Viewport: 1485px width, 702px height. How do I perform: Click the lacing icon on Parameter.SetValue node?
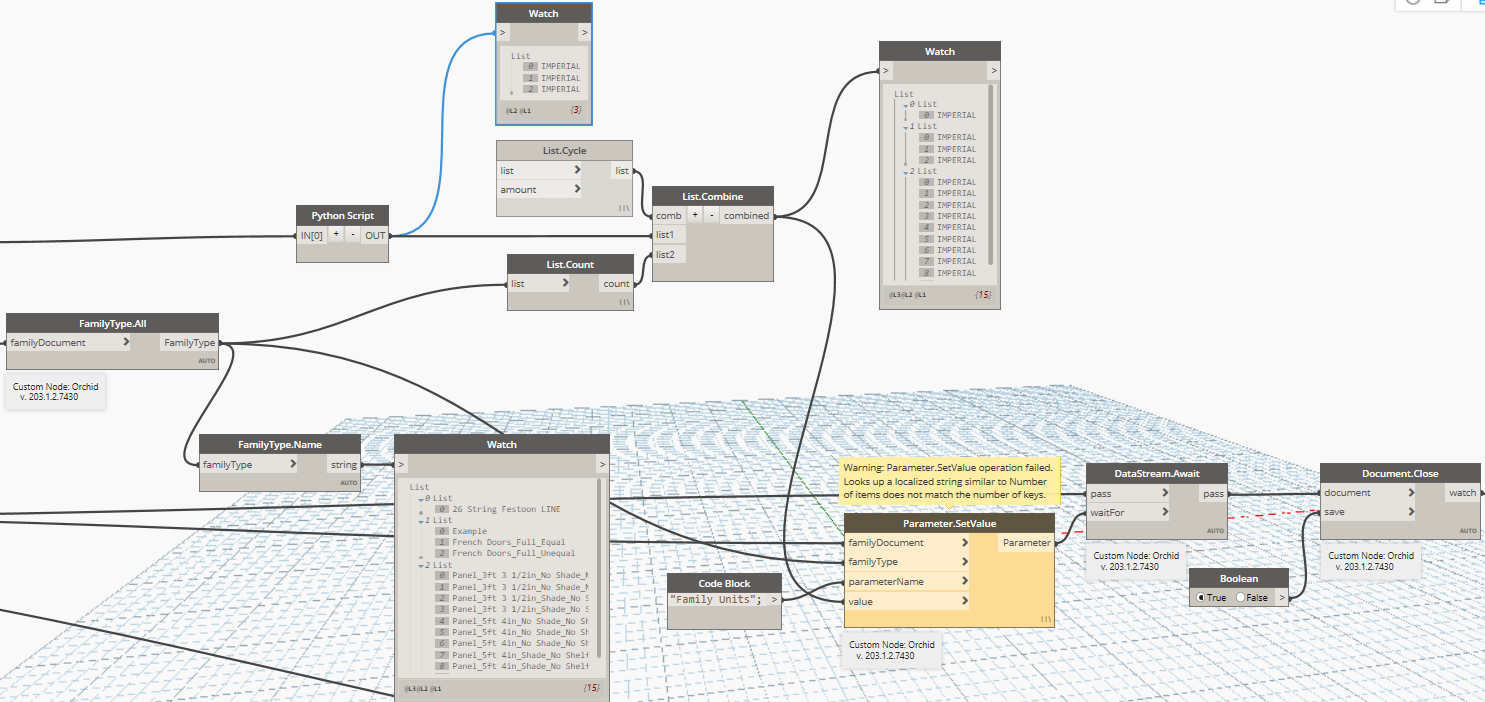point(1045,619)
